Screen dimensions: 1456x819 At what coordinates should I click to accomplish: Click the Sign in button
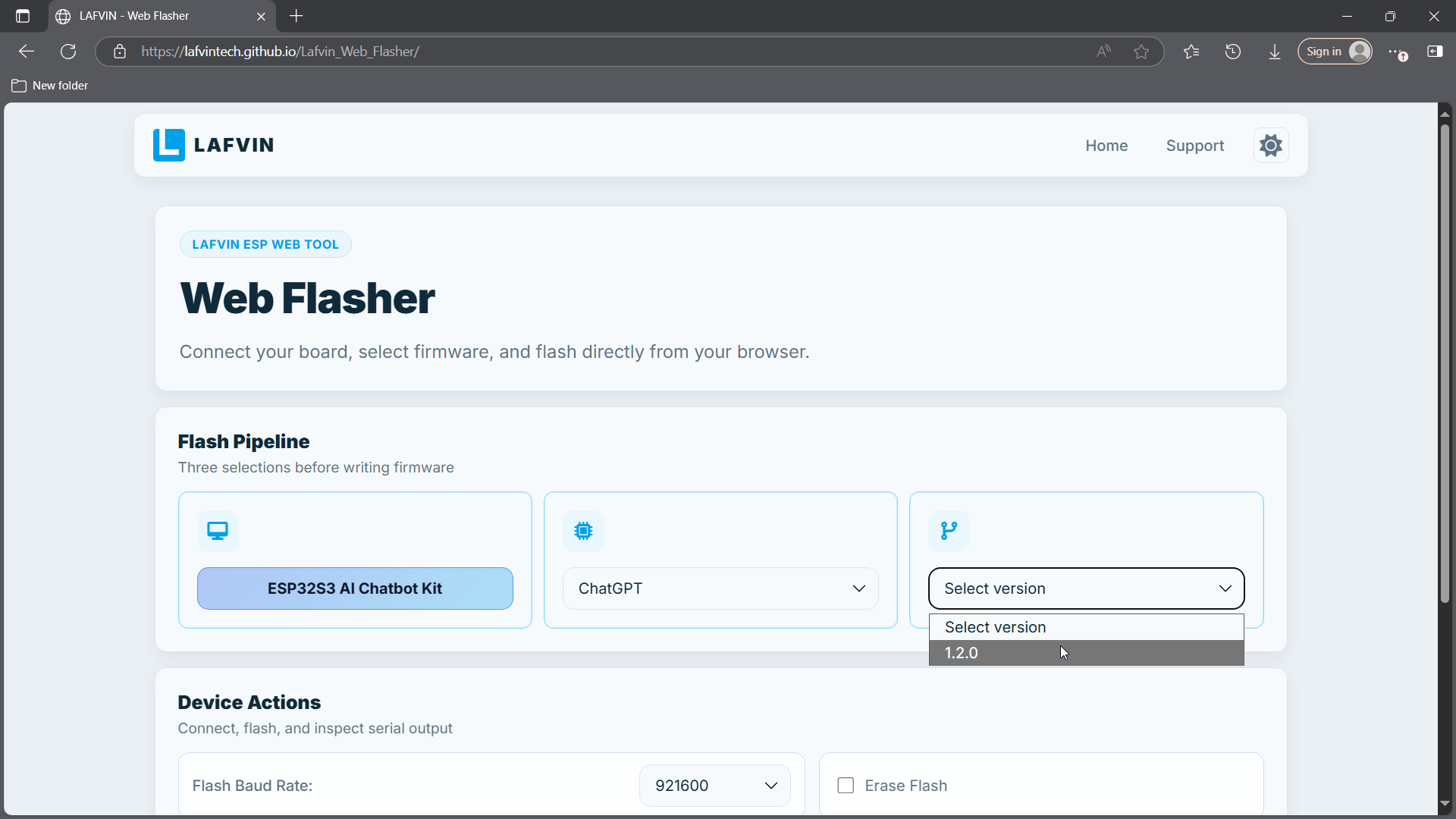point(1335,52)
